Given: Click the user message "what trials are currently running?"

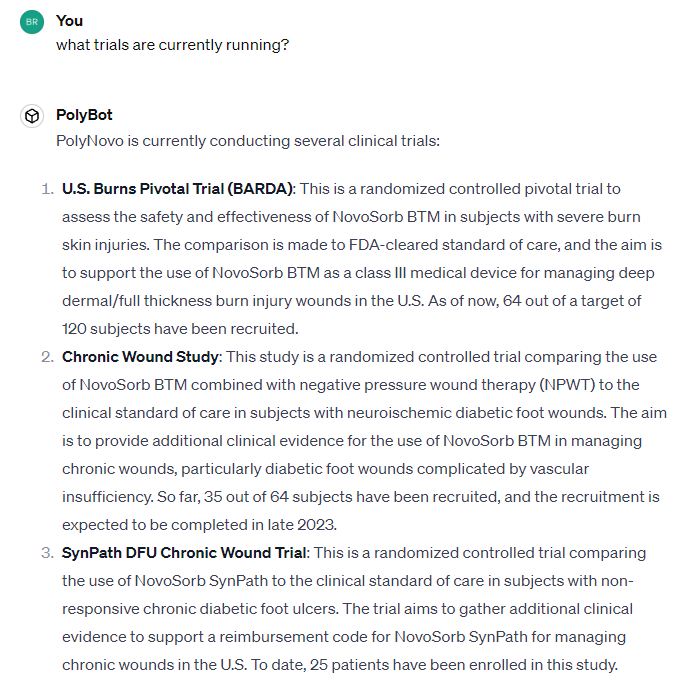Looking at the screenshot, I should [x=172, y=45].
